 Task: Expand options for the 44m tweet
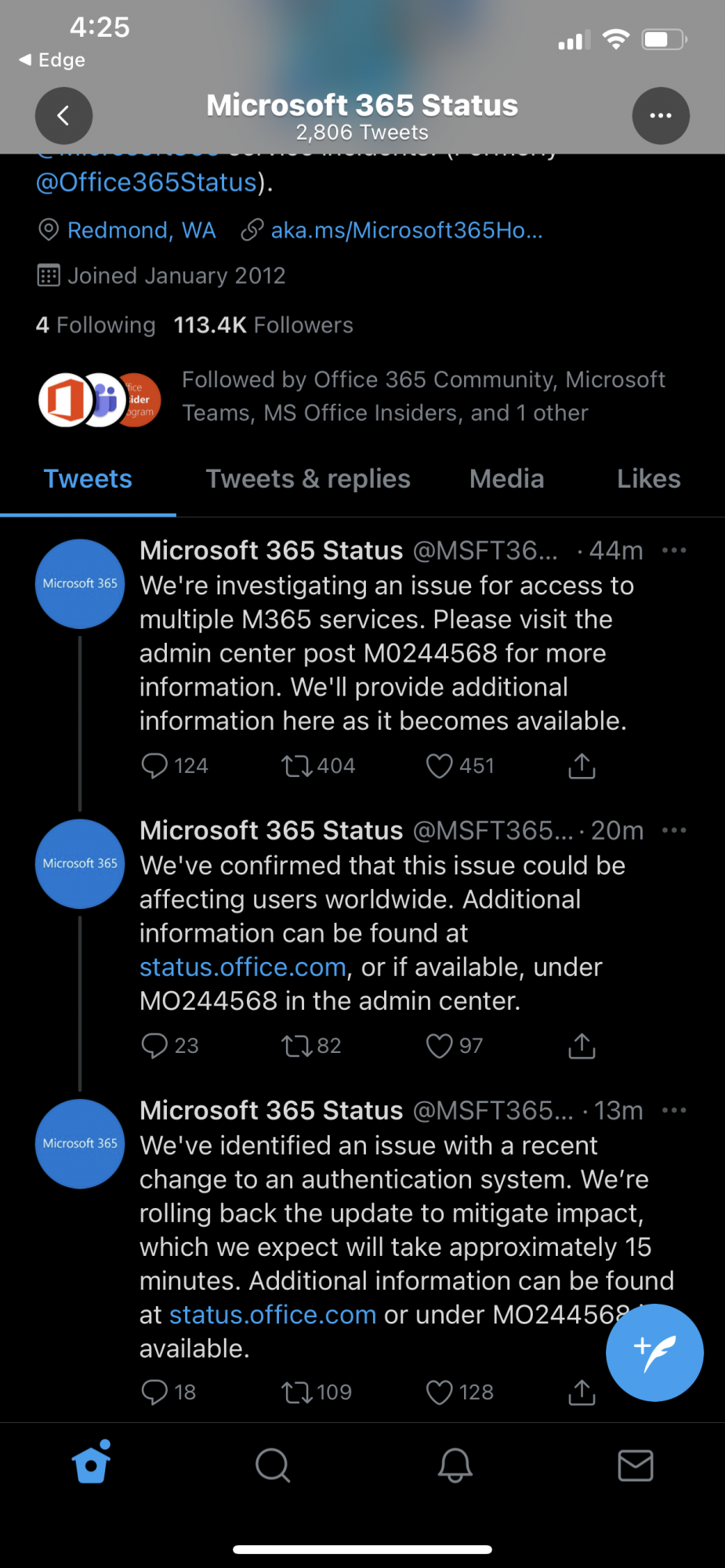[x=674, y=550]
